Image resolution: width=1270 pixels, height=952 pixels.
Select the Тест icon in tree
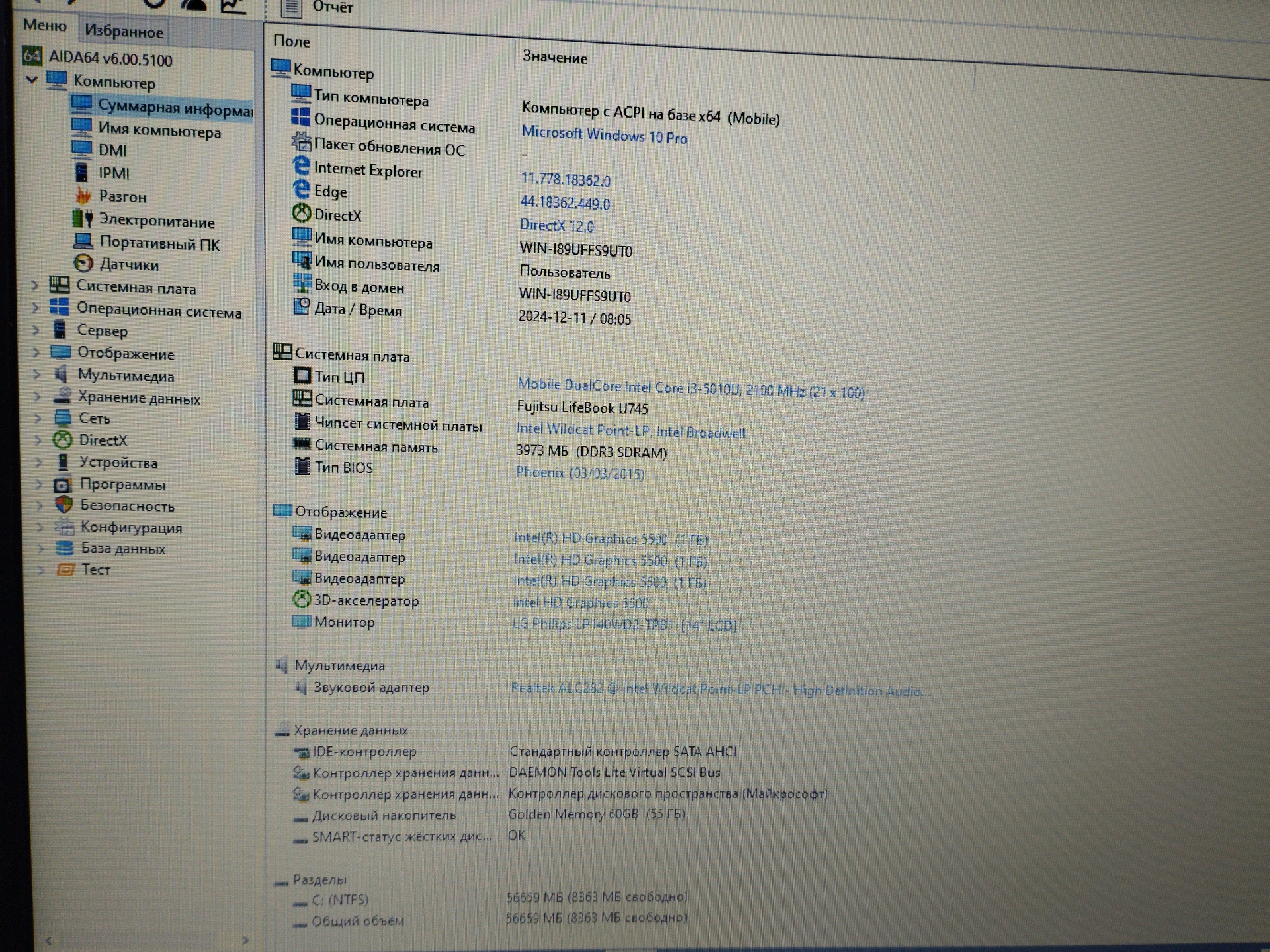point(65,569)
